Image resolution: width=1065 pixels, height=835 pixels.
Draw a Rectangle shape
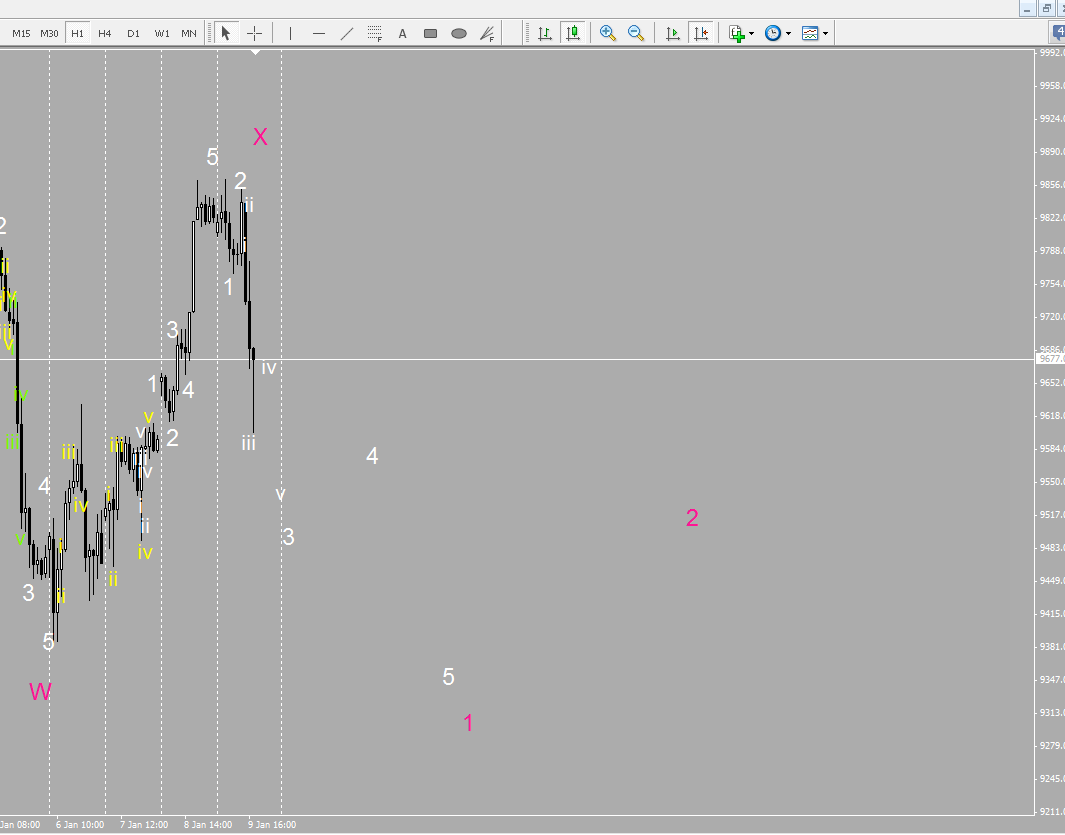tap(430, 33)
